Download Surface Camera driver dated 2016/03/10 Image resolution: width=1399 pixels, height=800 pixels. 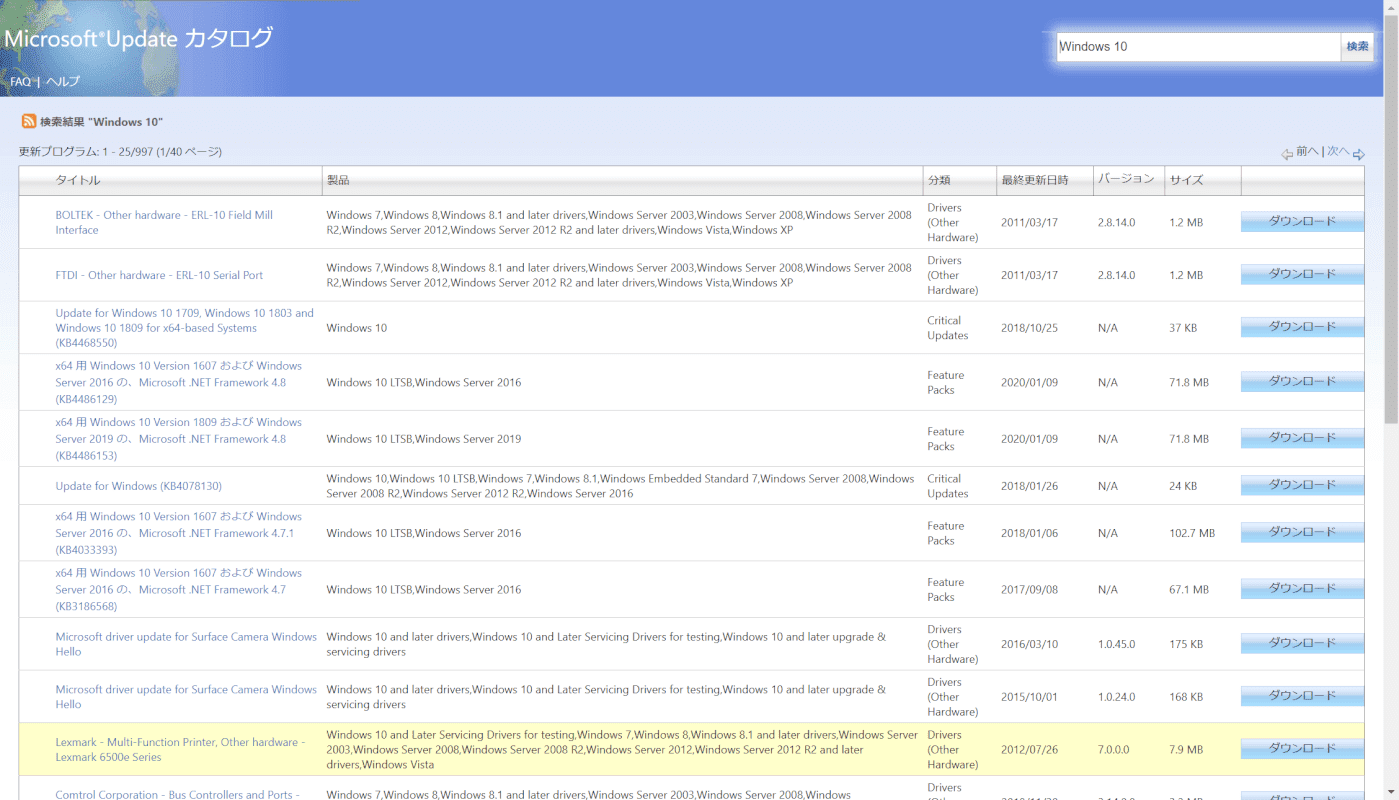[x=1302, y=644]
